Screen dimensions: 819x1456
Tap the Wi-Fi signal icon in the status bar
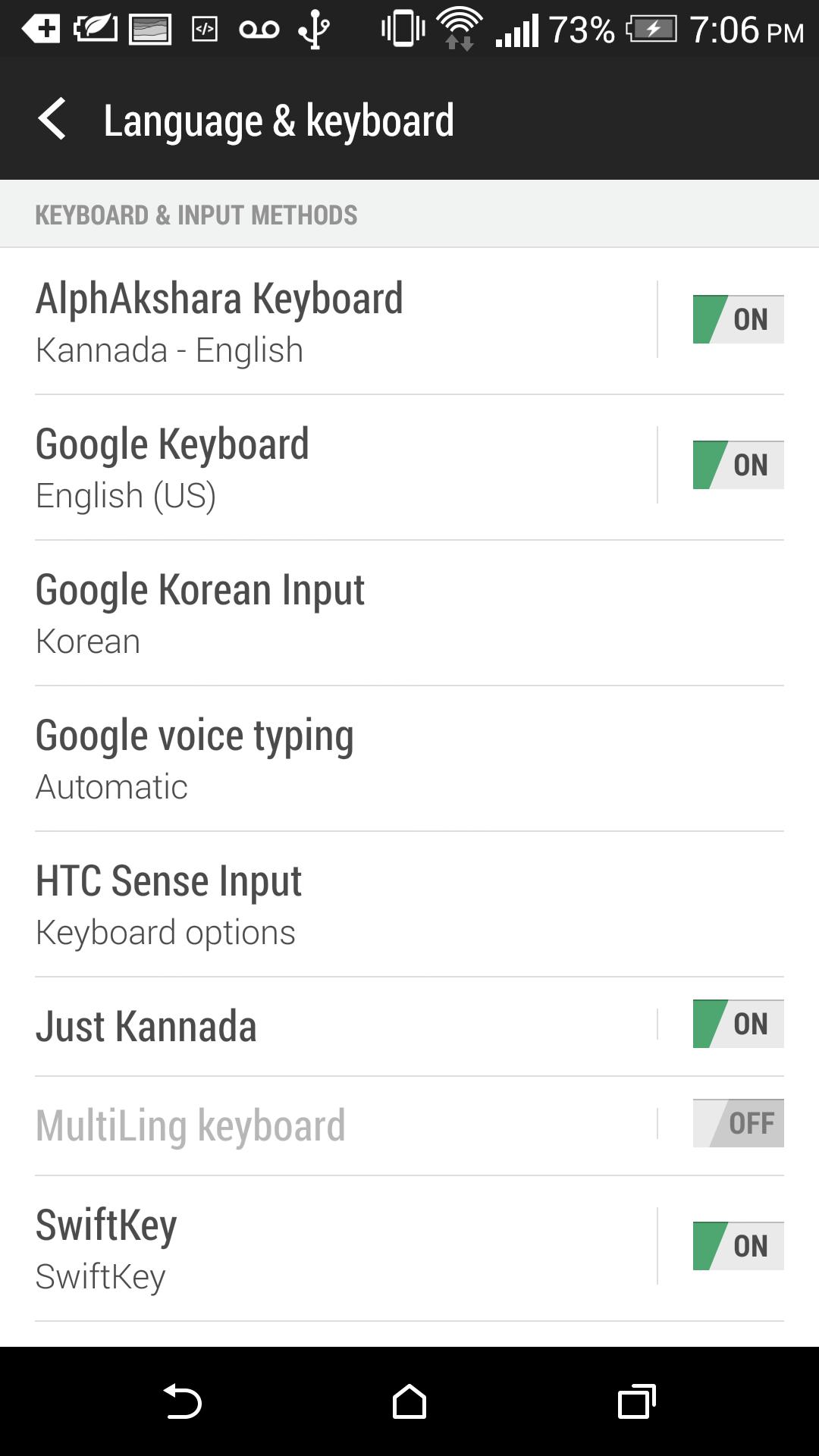coord(460,28)
